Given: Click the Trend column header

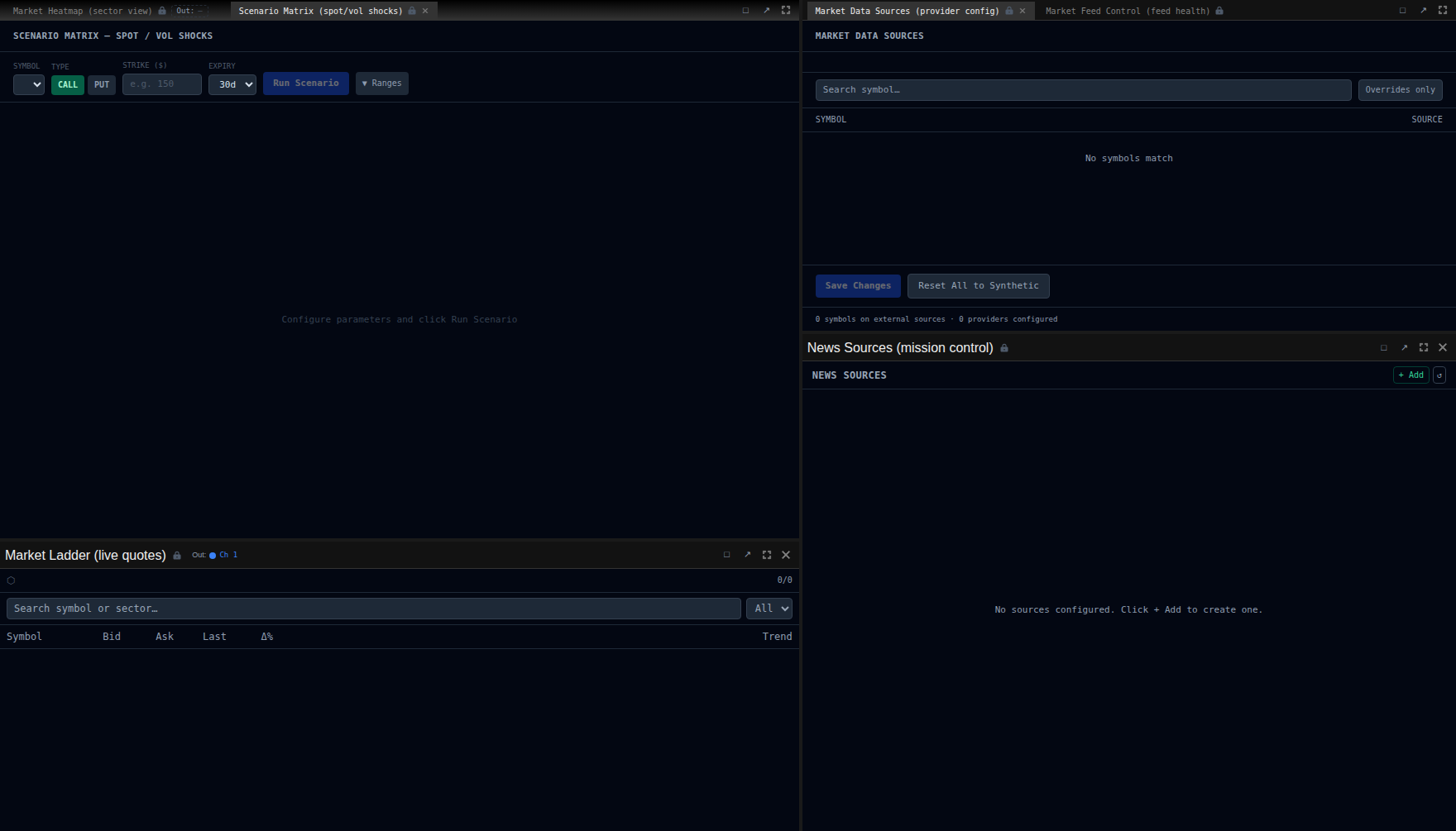Looking at the screenshot, I should (778, 637).
